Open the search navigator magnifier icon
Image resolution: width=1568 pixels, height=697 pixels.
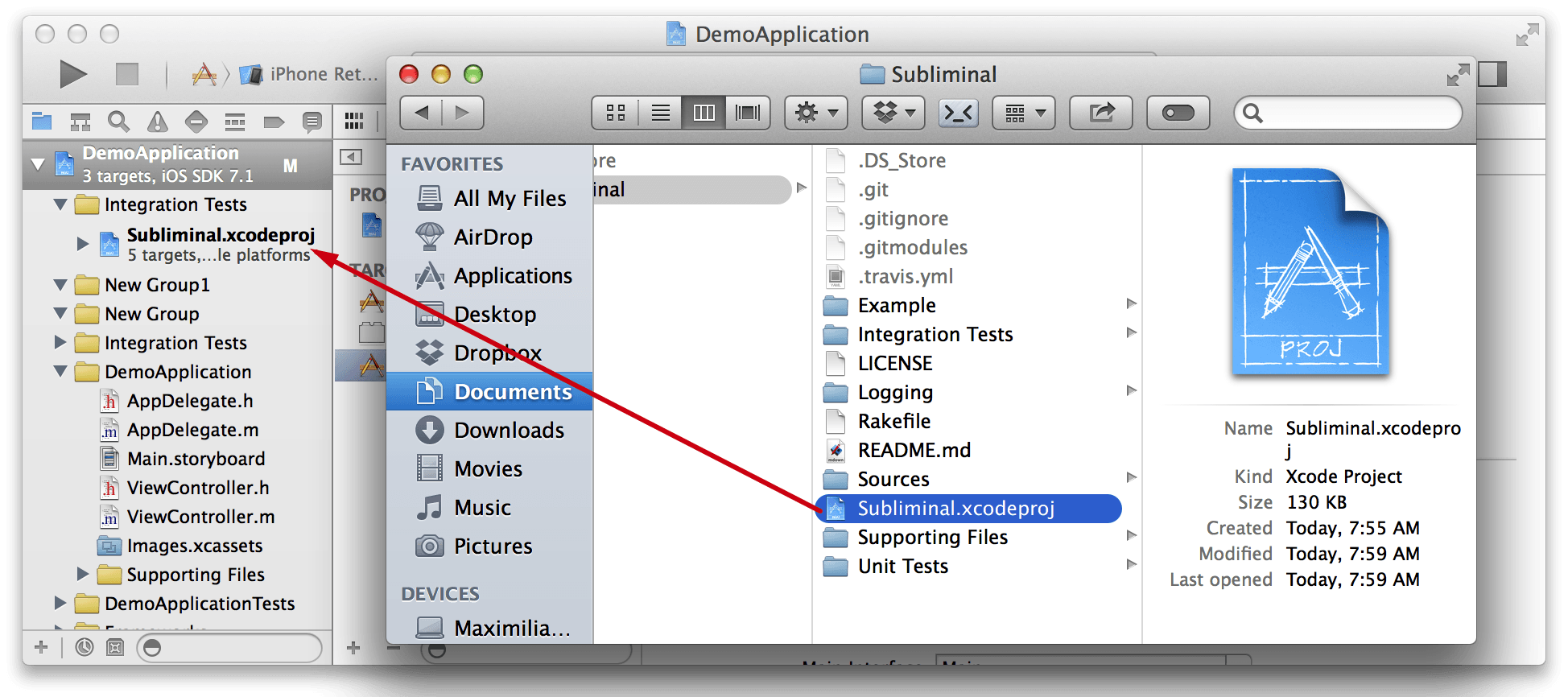(118, 122)
